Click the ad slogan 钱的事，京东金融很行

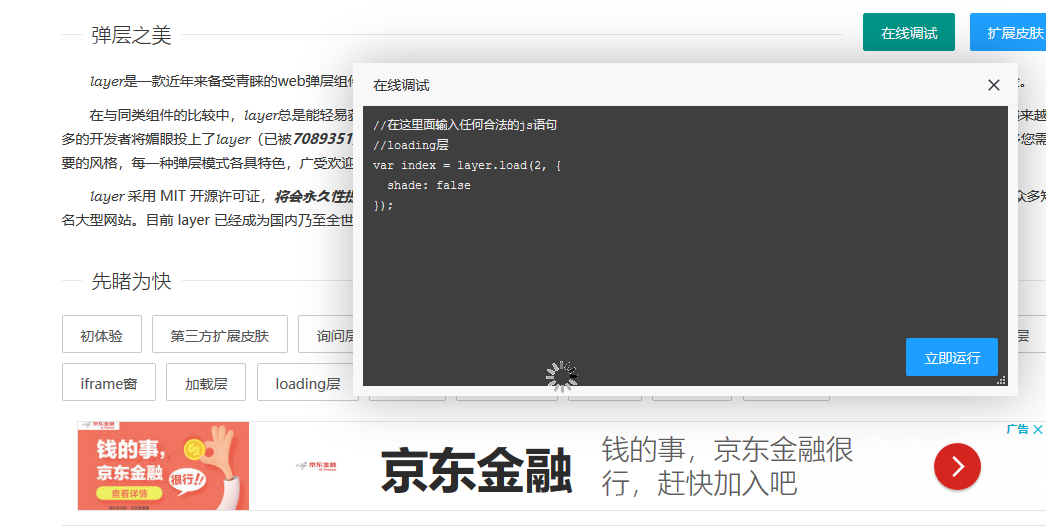point(727,466)
